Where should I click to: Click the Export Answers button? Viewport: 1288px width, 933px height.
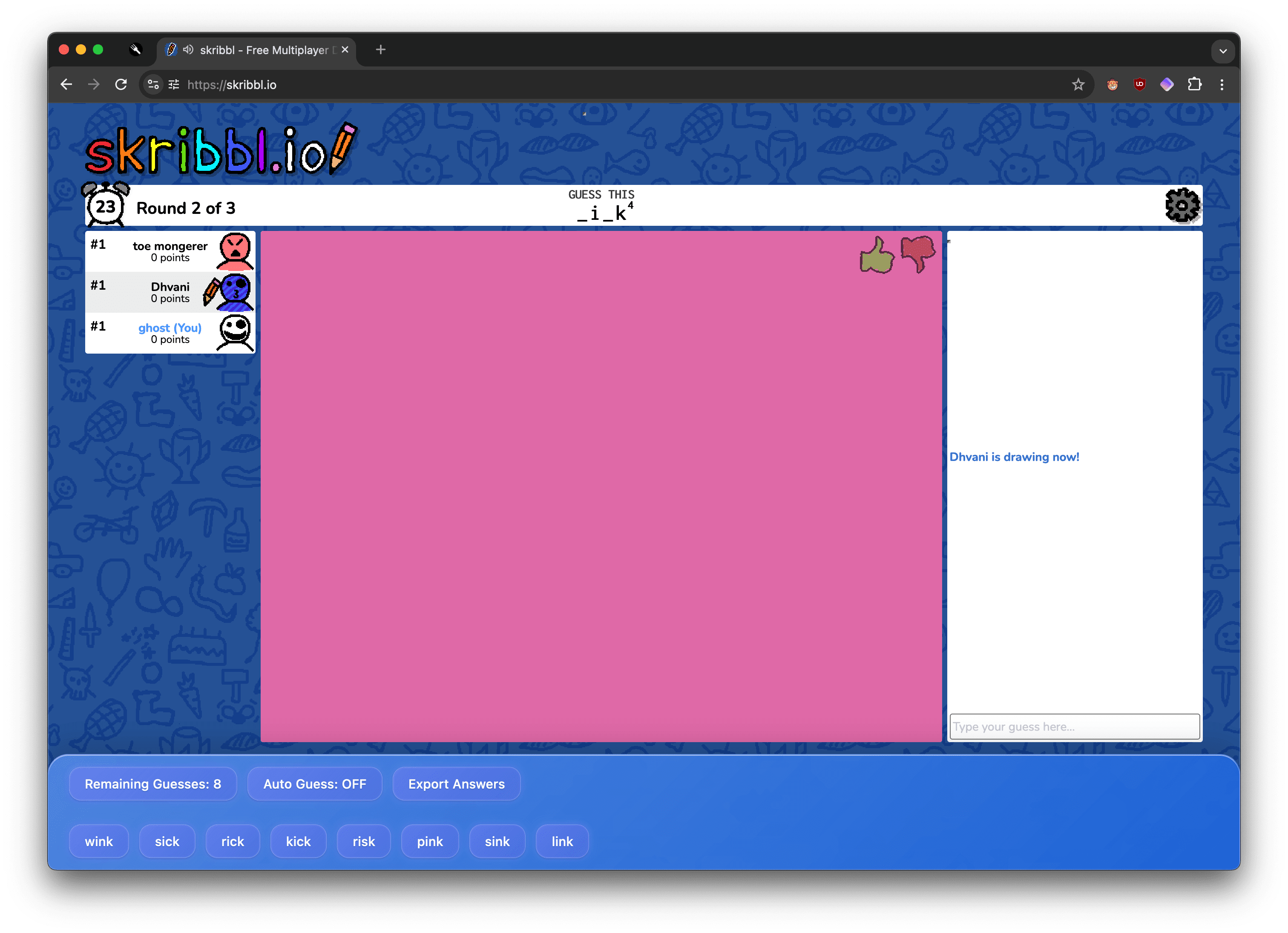(x=456, y=783)
